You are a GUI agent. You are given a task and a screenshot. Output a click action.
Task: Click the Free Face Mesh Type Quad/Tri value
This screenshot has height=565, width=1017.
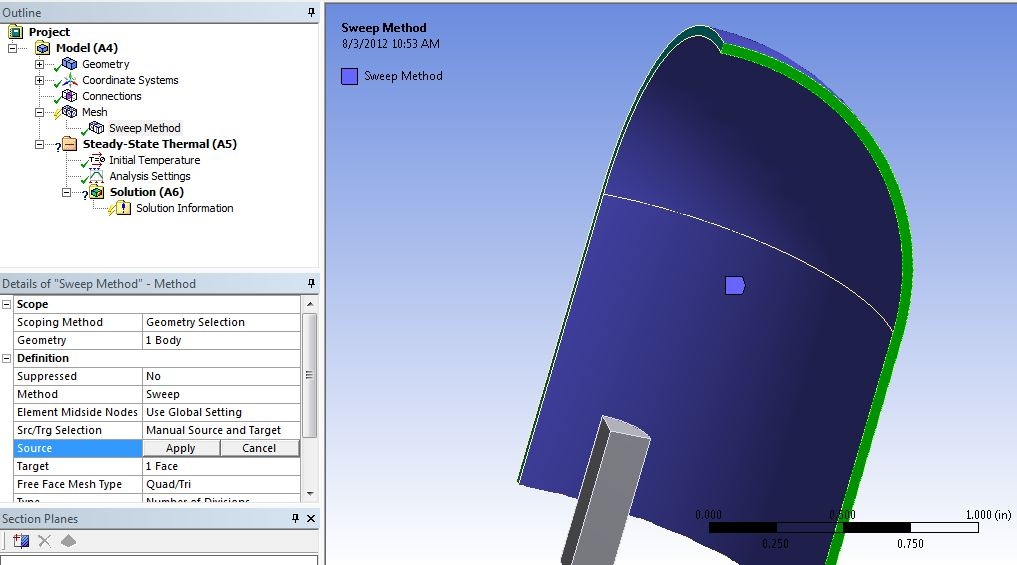point(221,485)
